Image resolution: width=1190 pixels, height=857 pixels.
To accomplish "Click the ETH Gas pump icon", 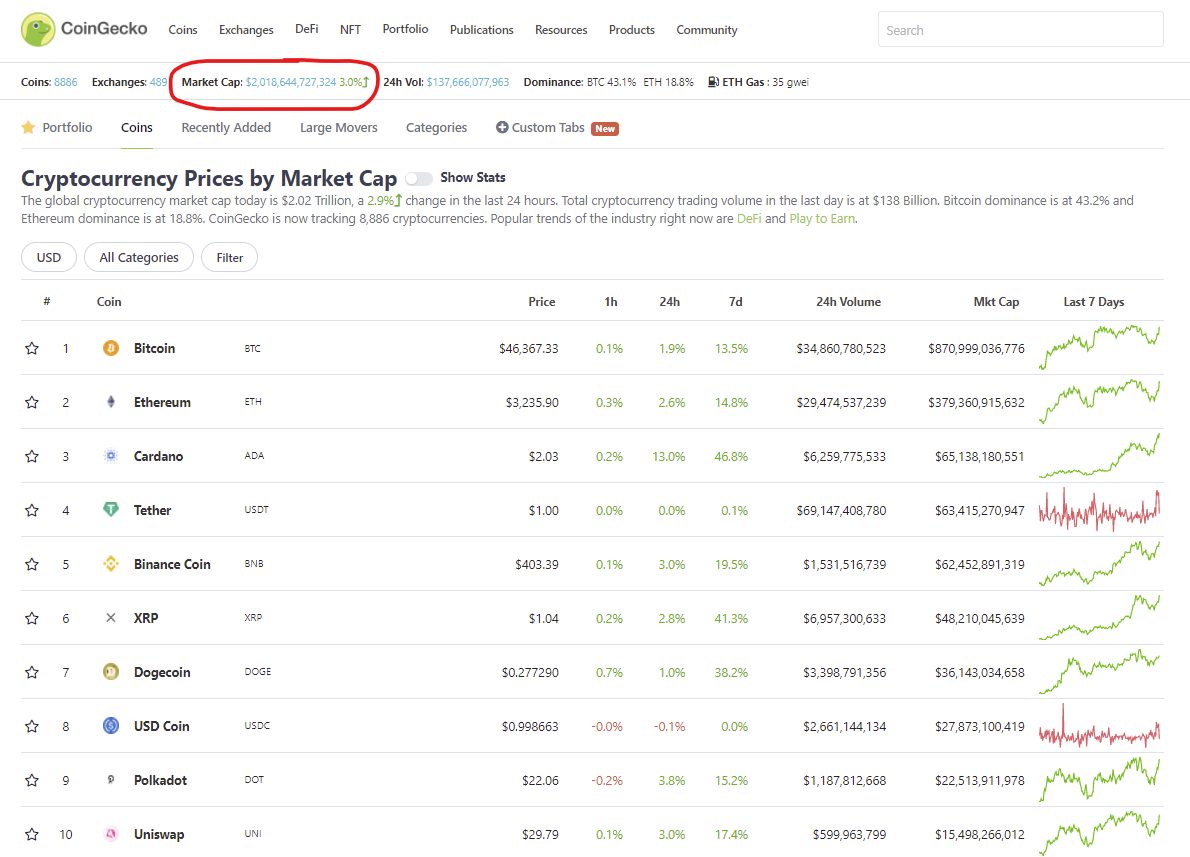I will tap(712, 82).
